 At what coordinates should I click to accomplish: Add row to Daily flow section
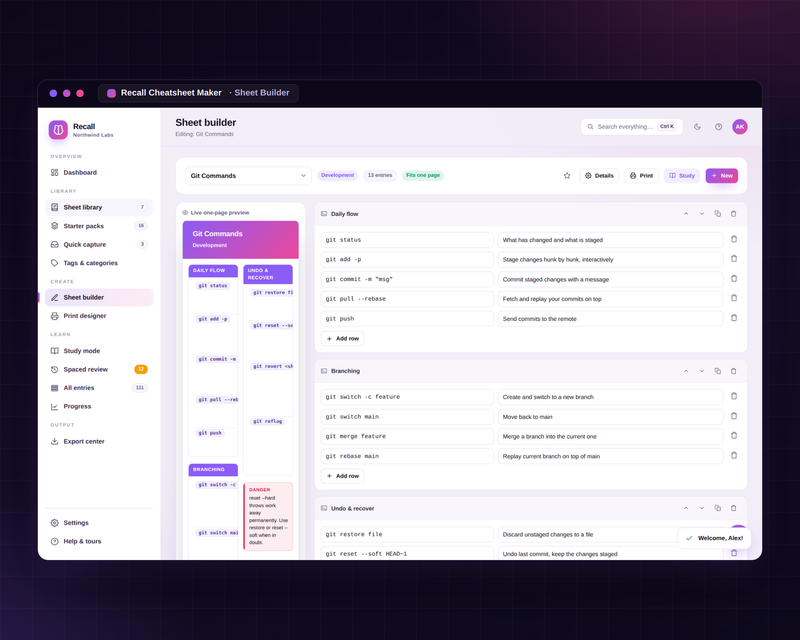[342, 338]
